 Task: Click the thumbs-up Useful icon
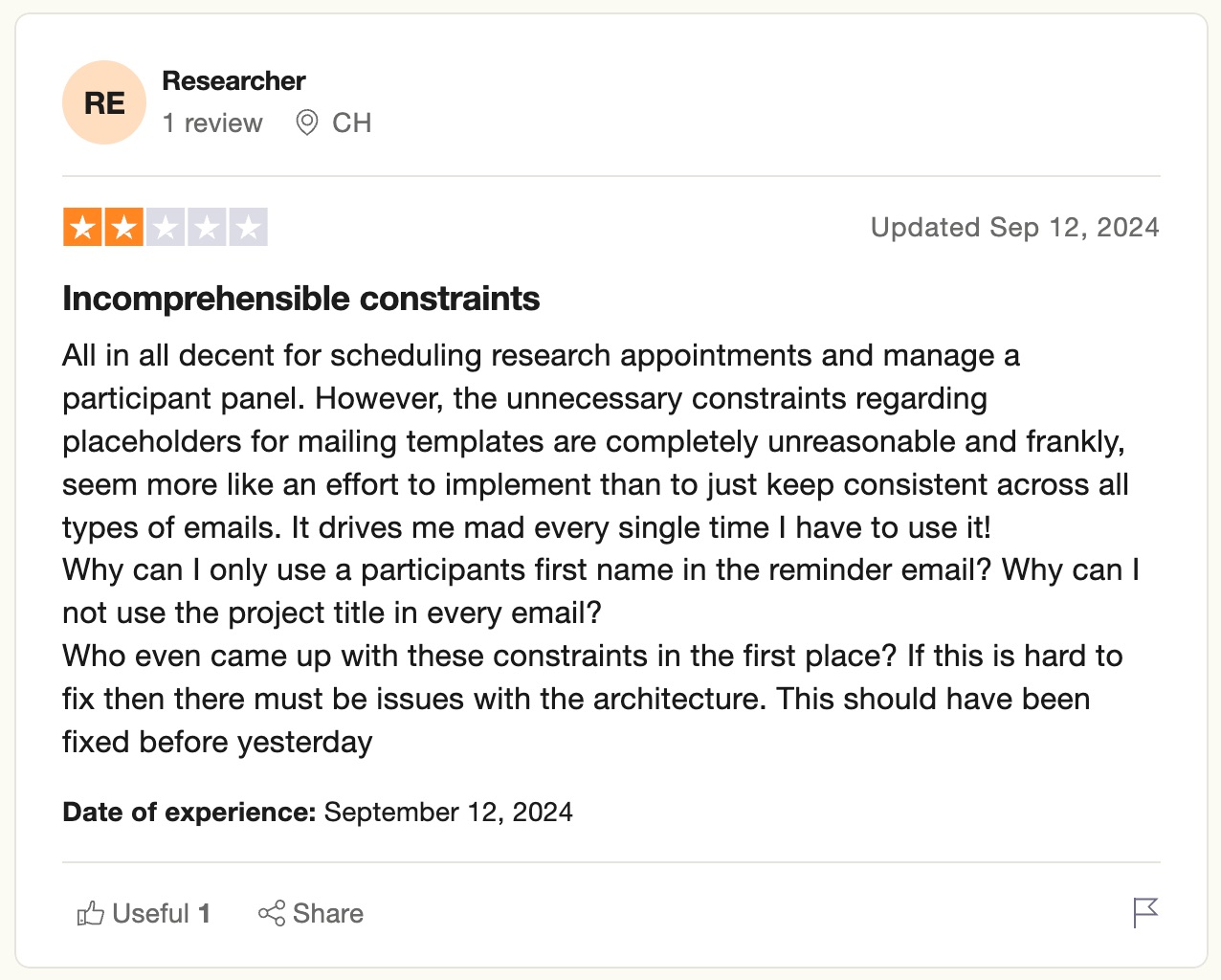89,913
